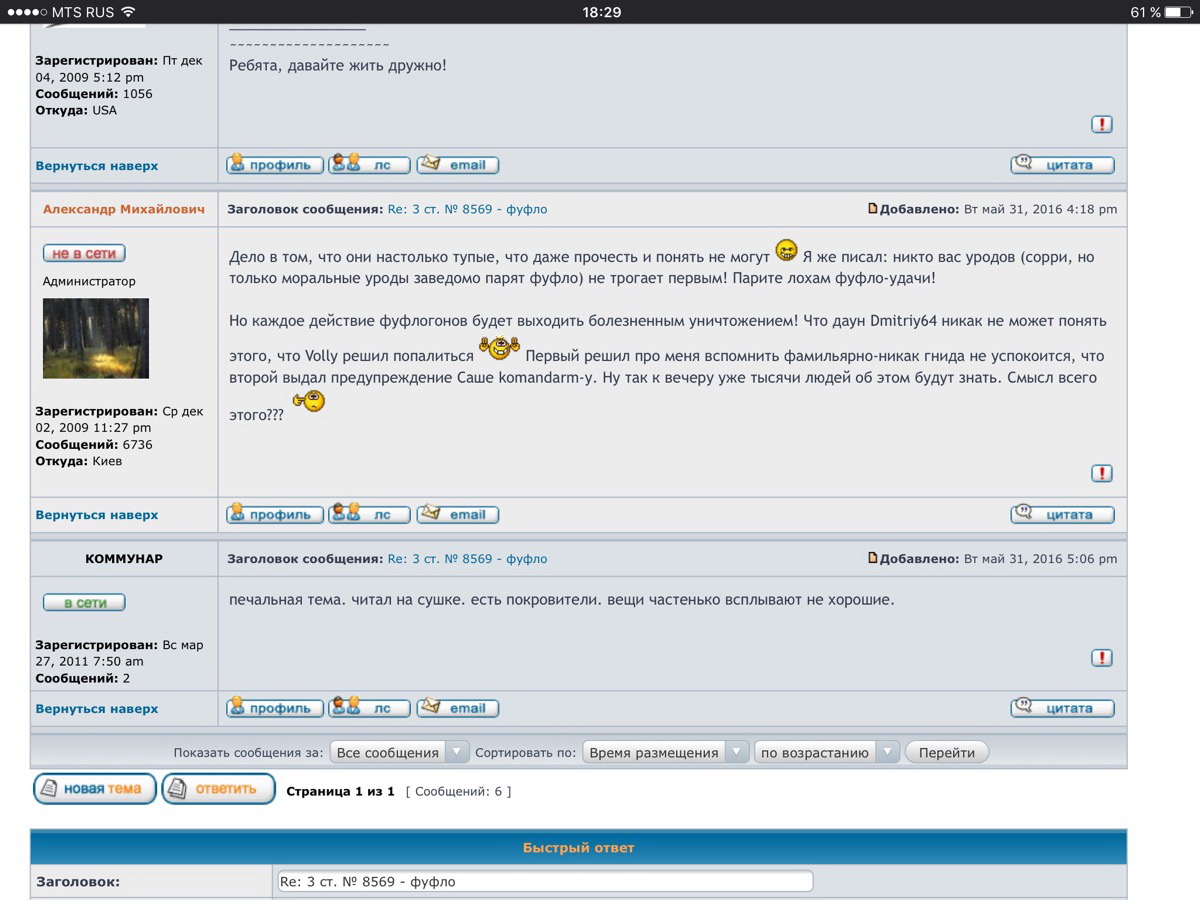This screenshot has width=1200, height=900.
Task: Expand the Время размещения sort dropdown
Action: click(x=665, y=752)
